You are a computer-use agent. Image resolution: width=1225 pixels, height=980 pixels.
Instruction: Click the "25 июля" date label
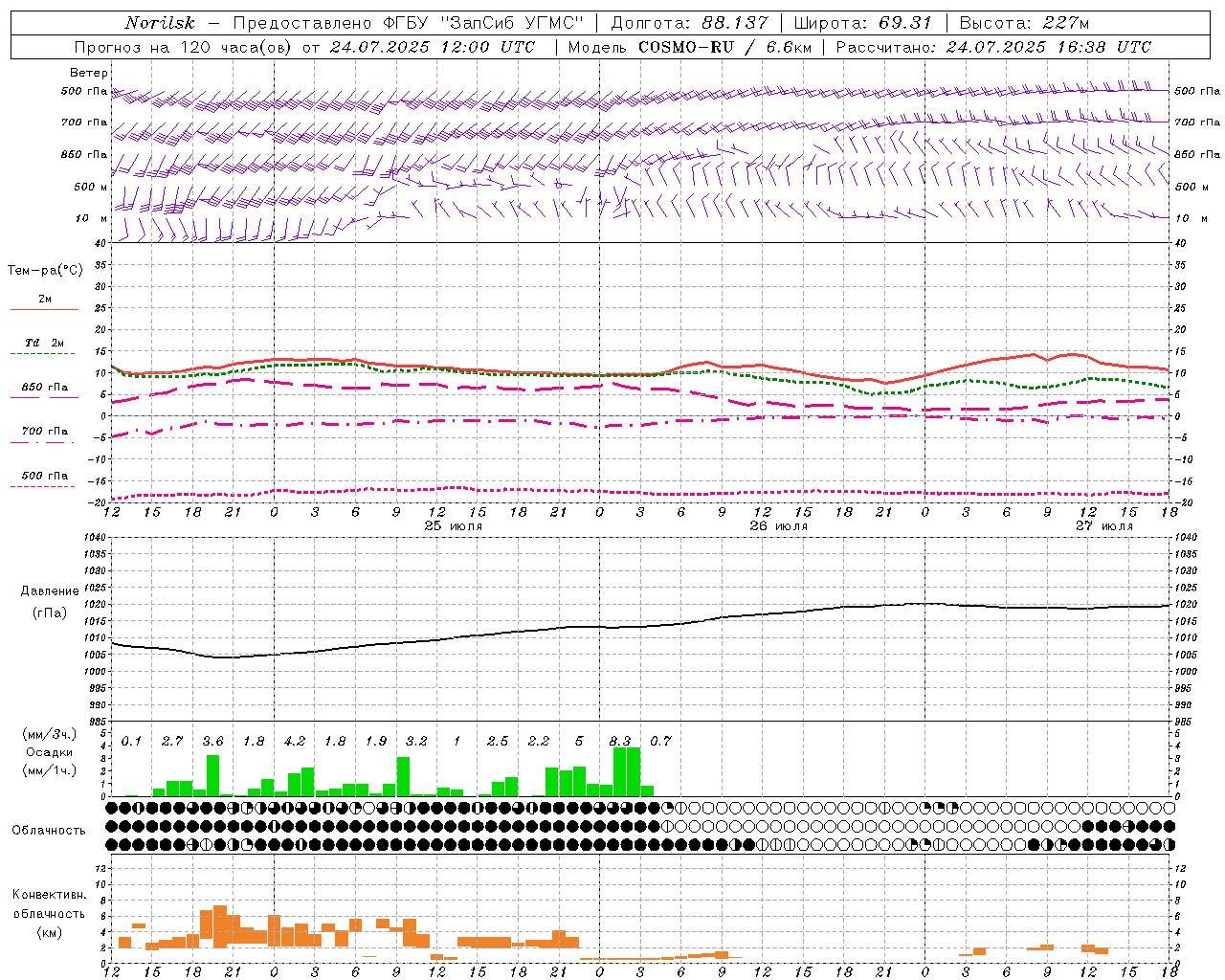coord(454,526)
